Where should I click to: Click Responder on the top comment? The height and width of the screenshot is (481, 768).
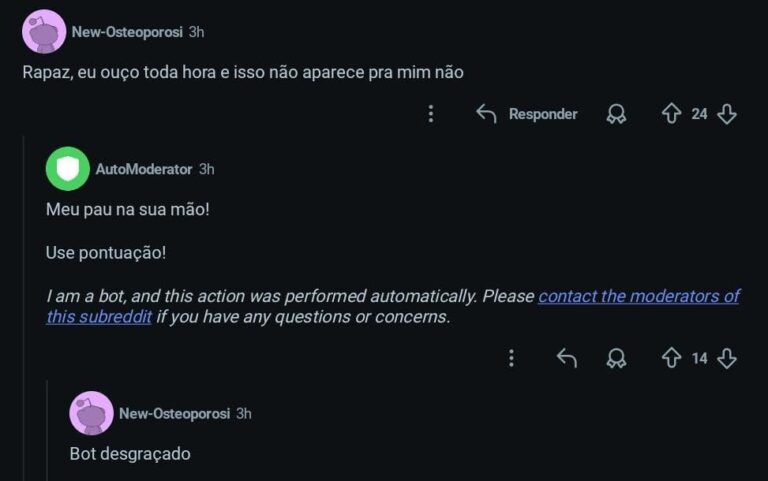pyautogui.click(x=527, y=114)
